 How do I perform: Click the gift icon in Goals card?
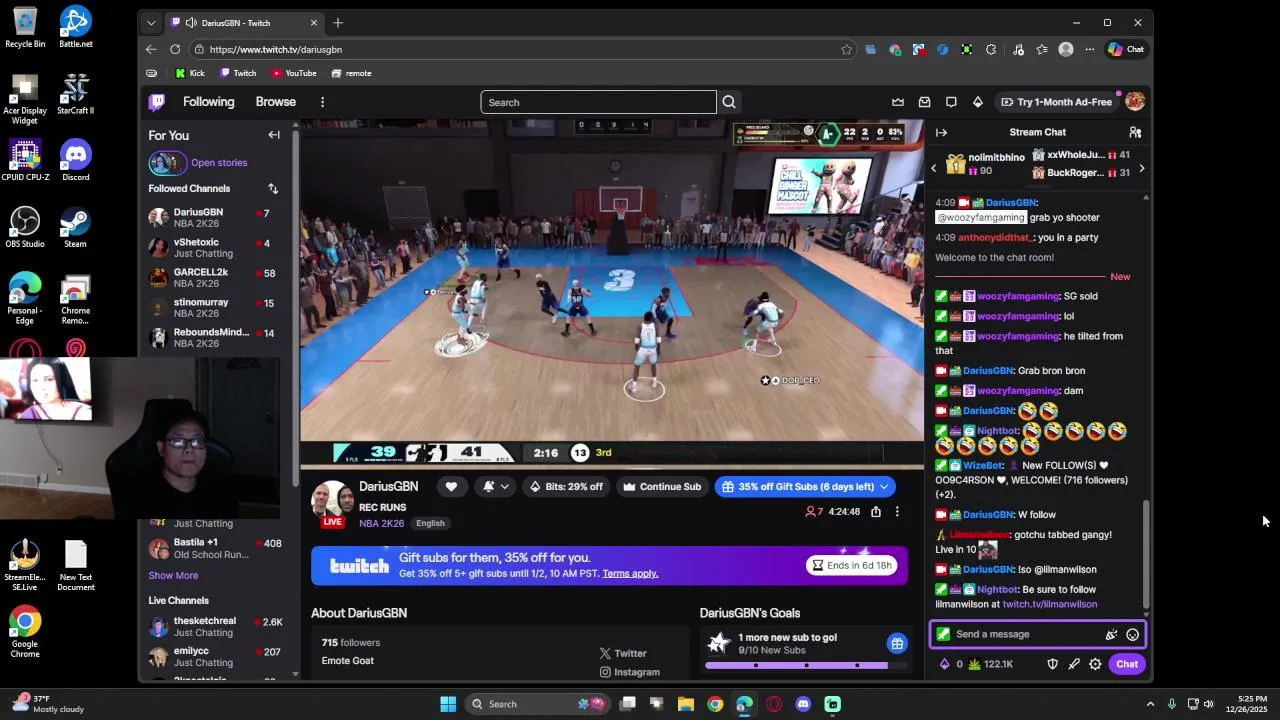pyautogui.click(x=897, y=643)
